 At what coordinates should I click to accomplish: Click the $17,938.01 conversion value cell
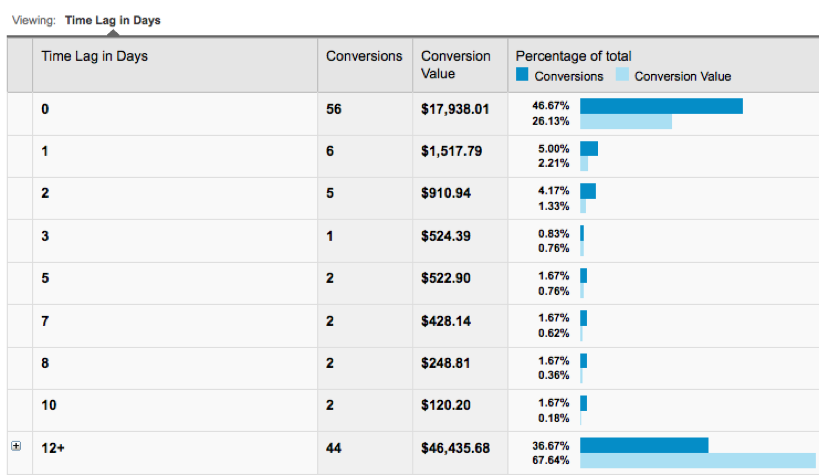(x=455, y=109)
